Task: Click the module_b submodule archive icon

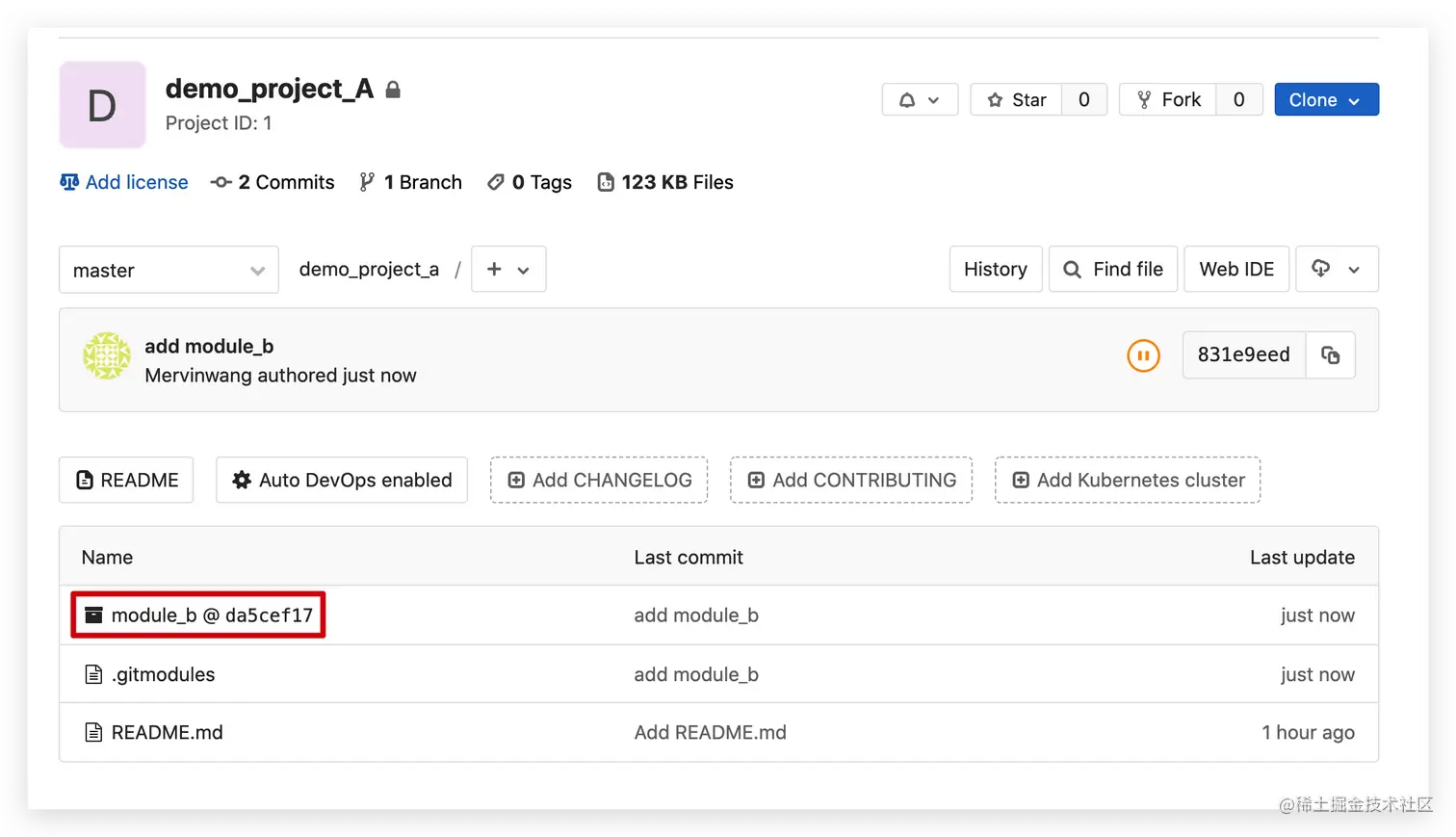Action: point(93,615)
